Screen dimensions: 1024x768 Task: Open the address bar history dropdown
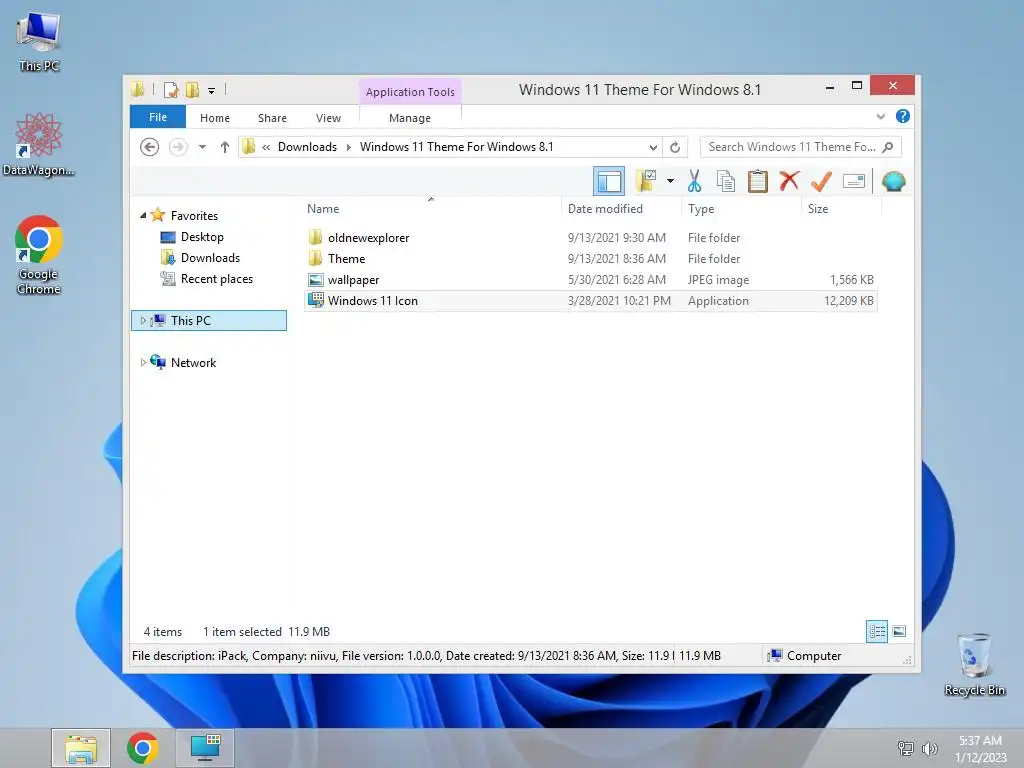tap(653, 148)
